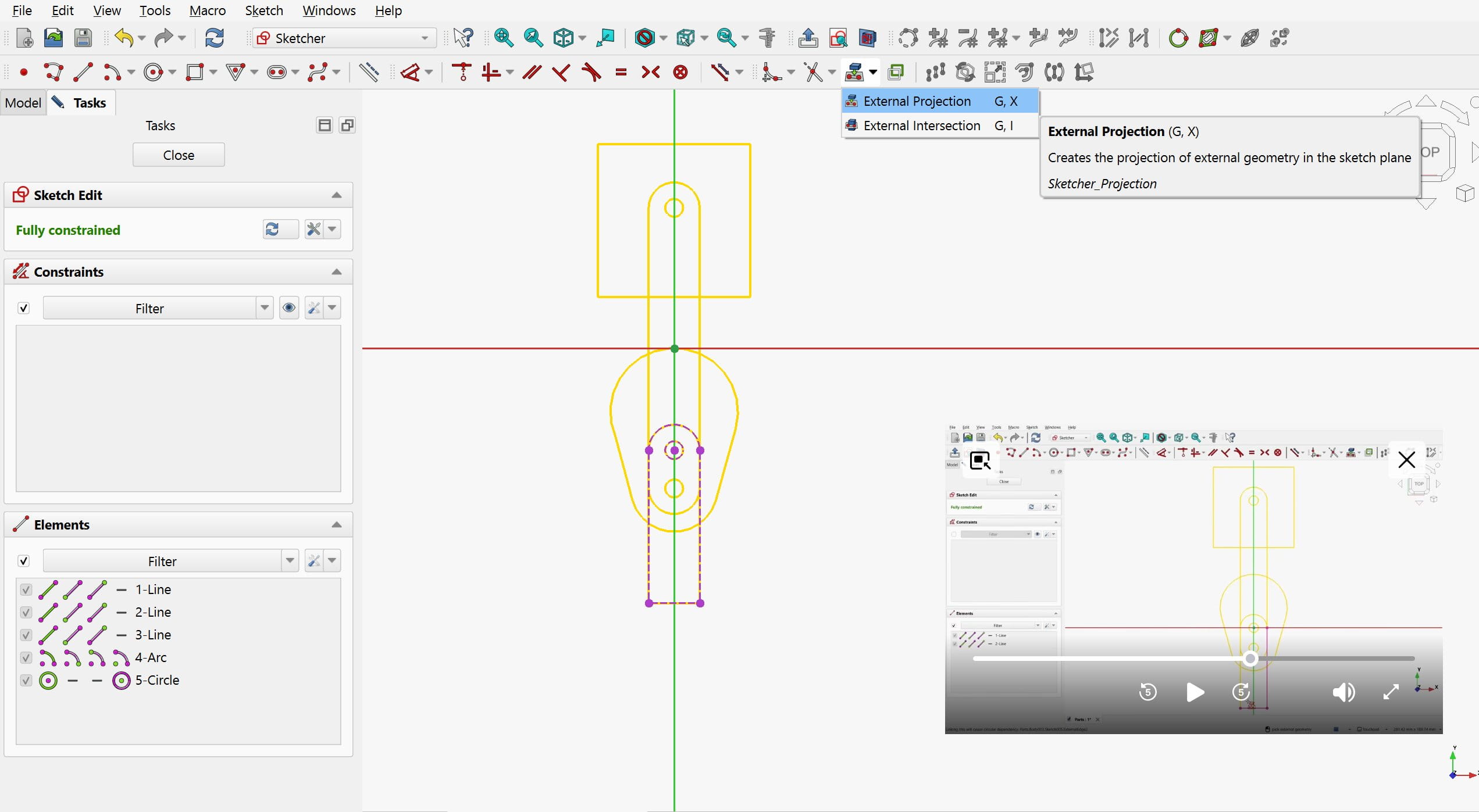
Task: Click the video progress slider handle
Action: pos(1250,659)
